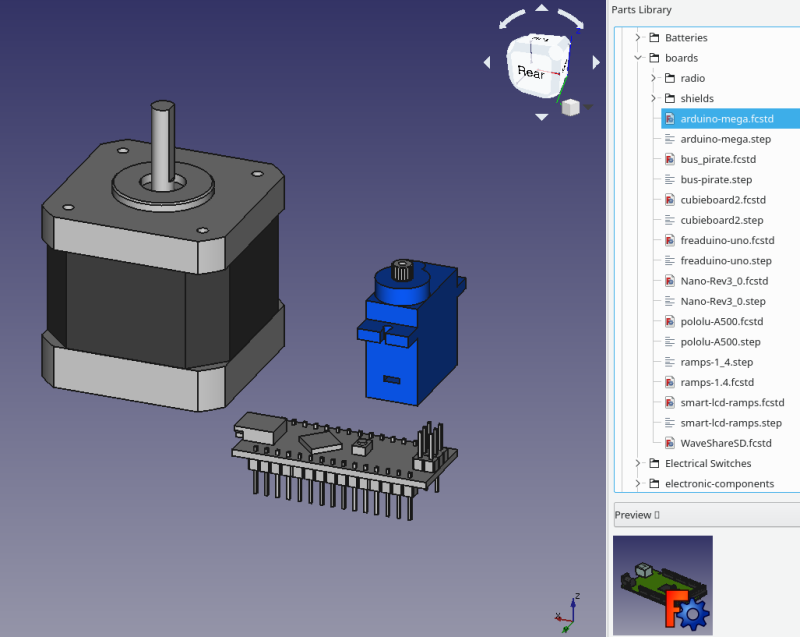This screenshot has height=637, width=800.
Task: Choose Nano-Rev3_0.fcstd from the boards list
Action: click(x=723, y=281)
